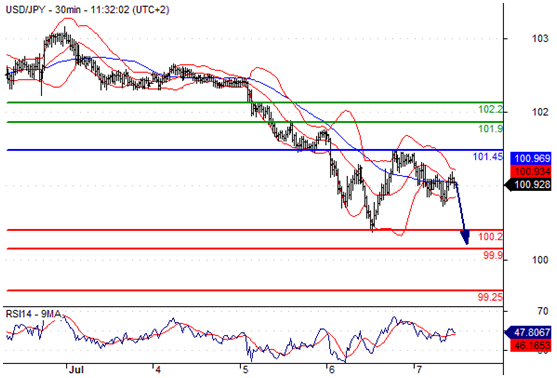Select the 99.25 support level label
This screenshot has height=378, width=557.
coord(490,297)
